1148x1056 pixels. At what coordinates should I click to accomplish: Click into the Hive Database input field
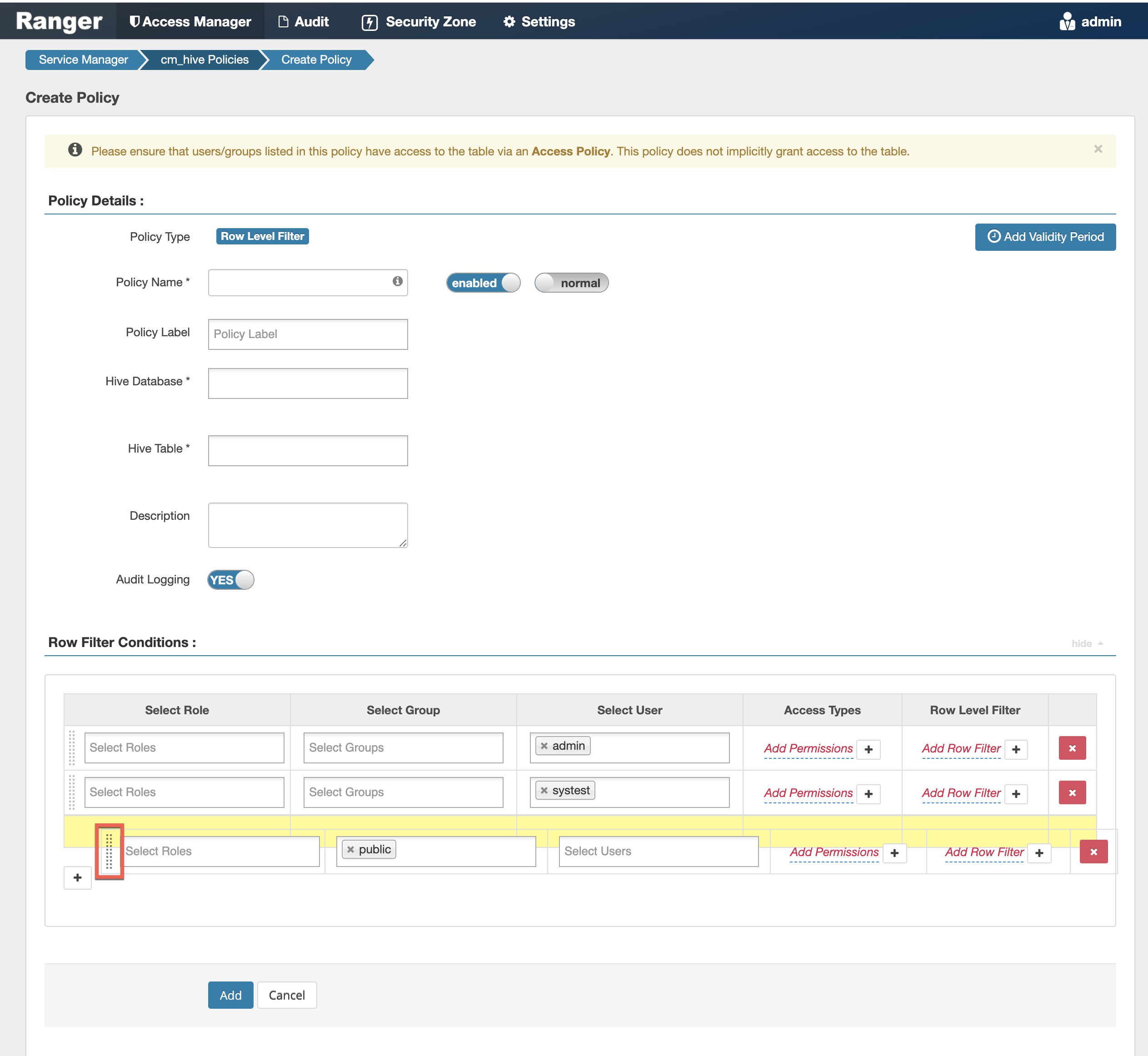point(307,384)
